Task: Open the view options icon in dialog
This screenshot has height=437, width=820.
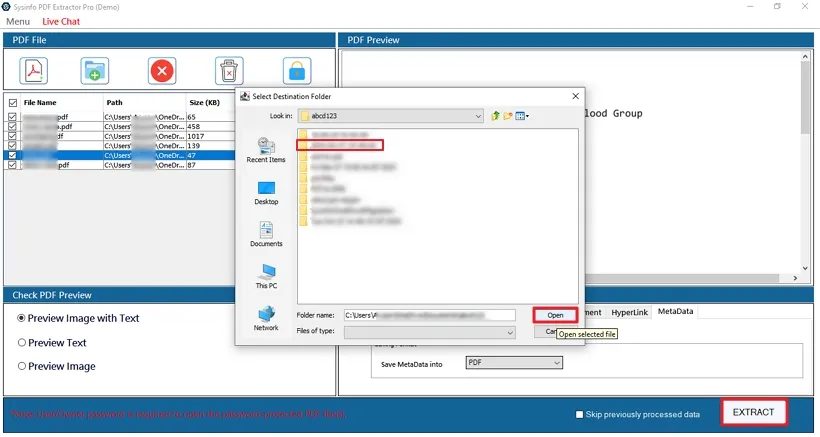Action: (x=521, y=116)
